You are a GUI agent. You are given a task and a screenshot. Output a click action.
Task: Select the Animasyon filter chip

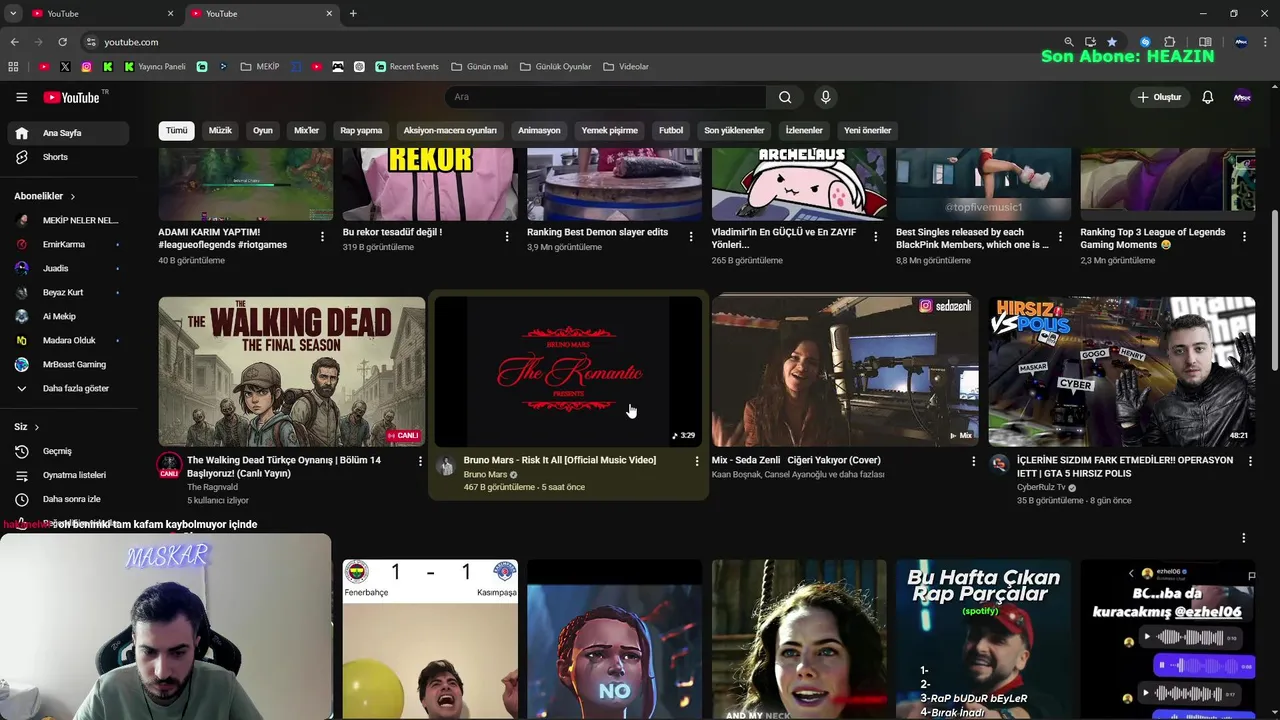coord(539,130)
